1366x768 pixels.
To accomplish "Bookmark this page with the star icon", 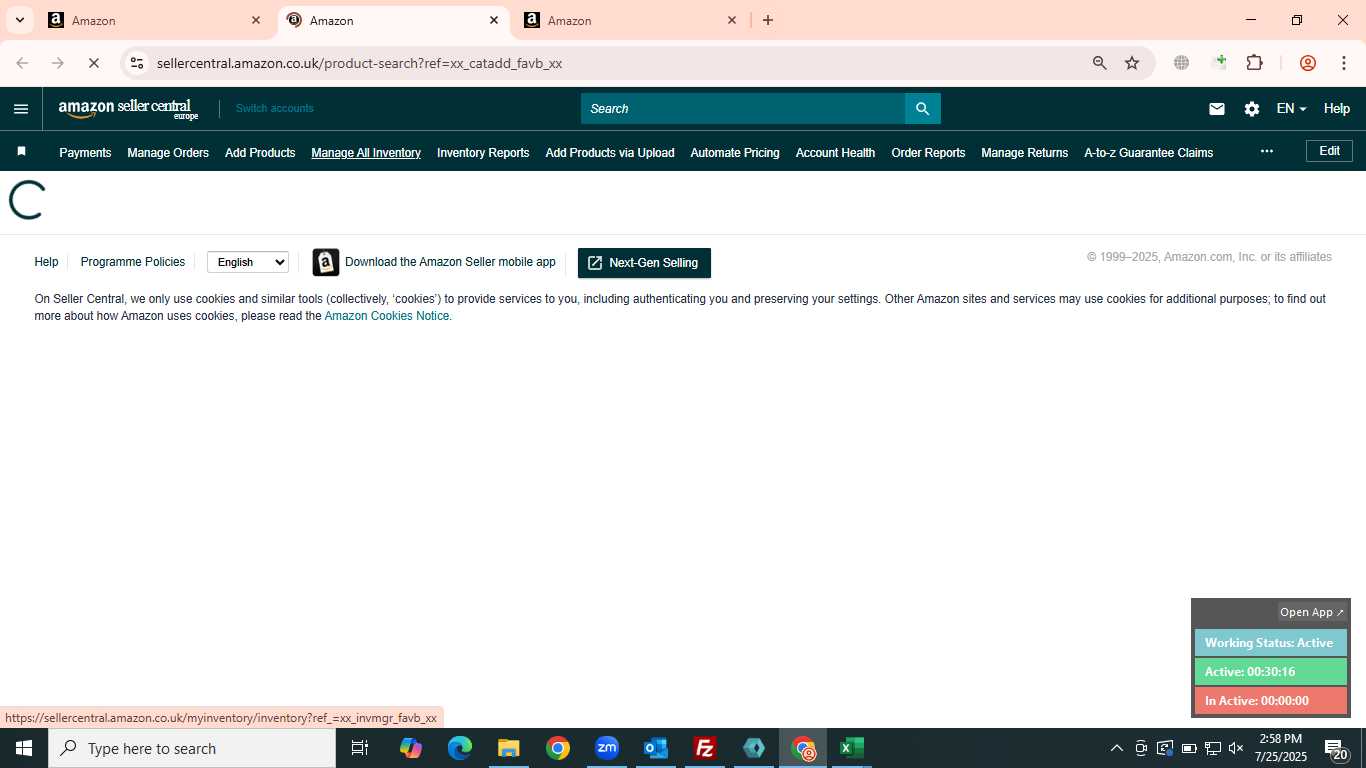I will click(x=1132, y=63).
